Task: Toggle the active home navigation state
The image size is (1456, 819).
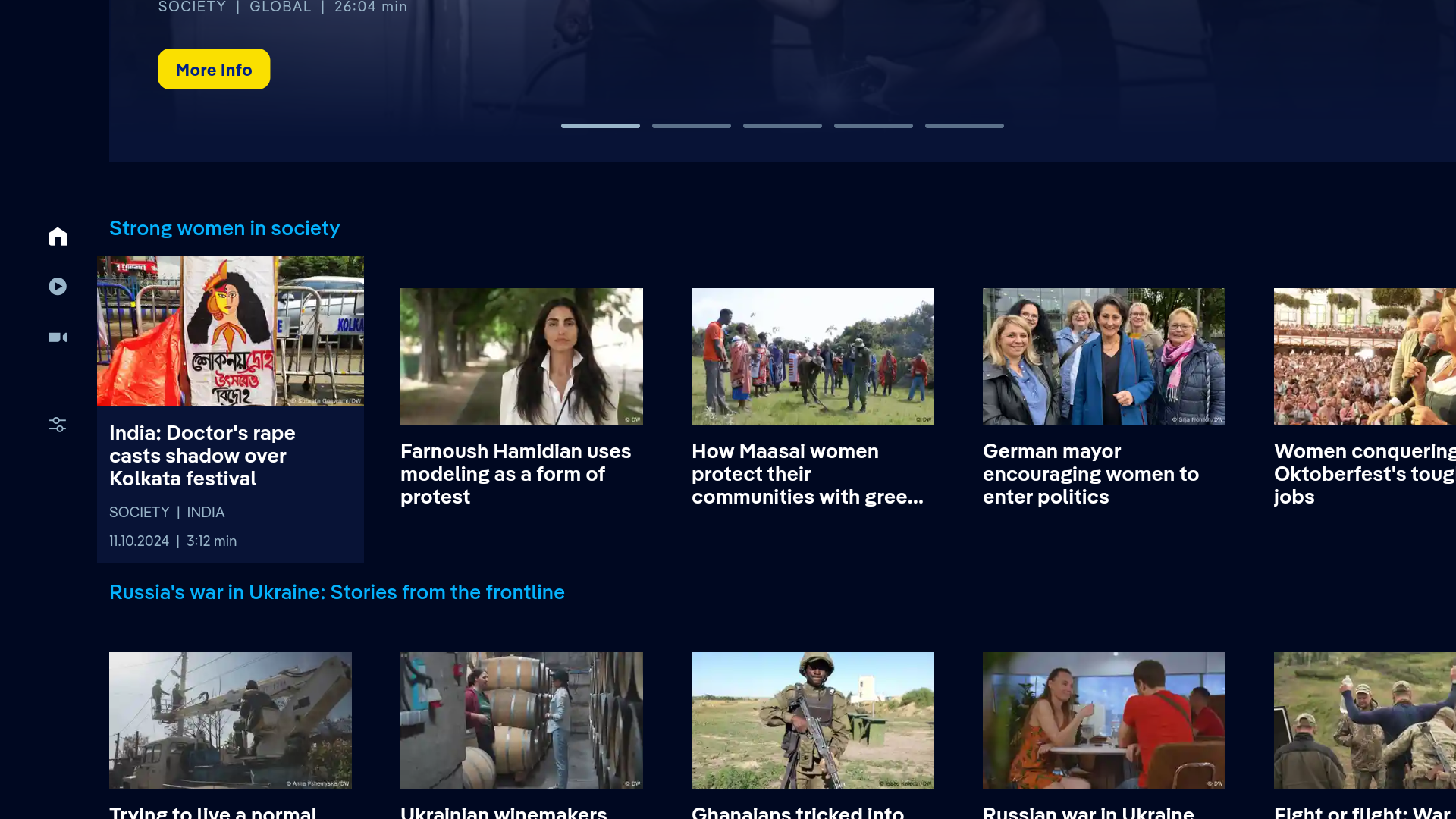Action: (x=58, y=236)
